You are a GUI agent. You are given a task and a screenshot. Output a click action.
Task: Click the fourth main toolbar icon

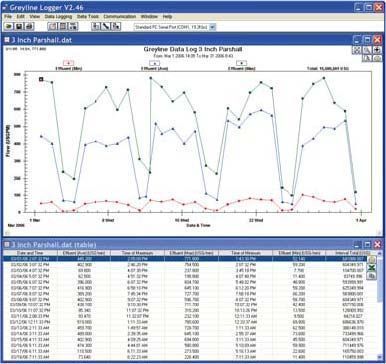point(52,27)
